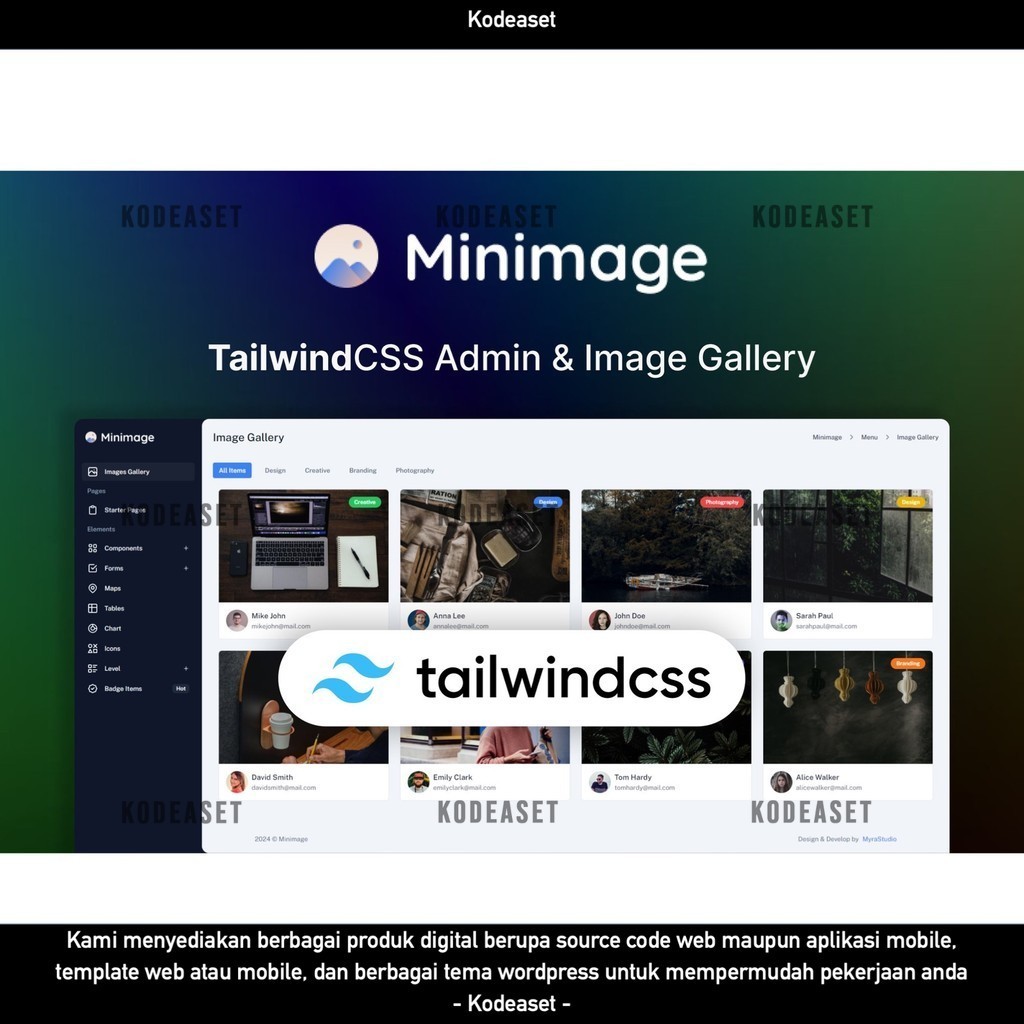The height and width of the screenshot is (1024, 1024).
Task: Select the Chart icon in sidebar
Action: click(x=92, y=628)
